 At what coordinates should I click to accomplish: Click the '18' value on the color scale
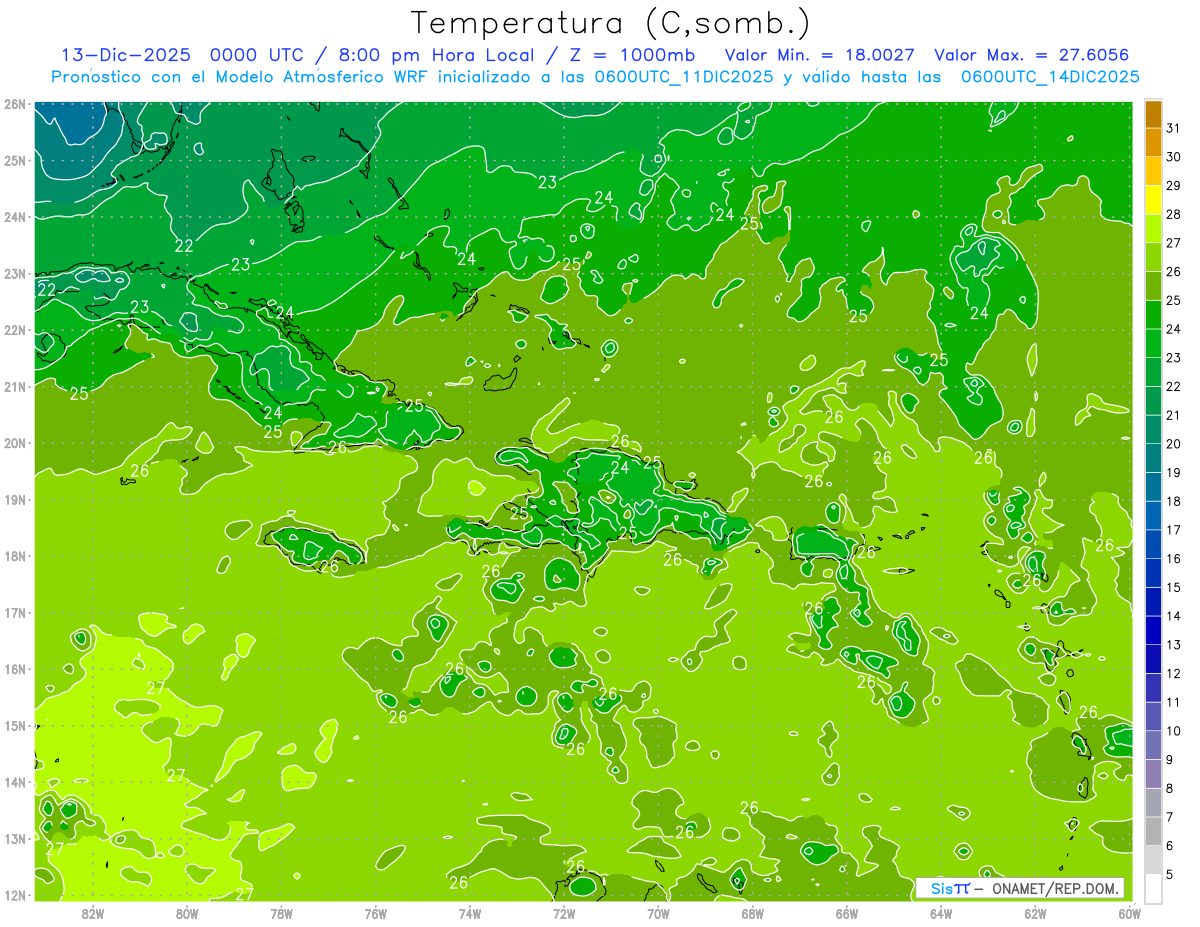click(1173, 501)
